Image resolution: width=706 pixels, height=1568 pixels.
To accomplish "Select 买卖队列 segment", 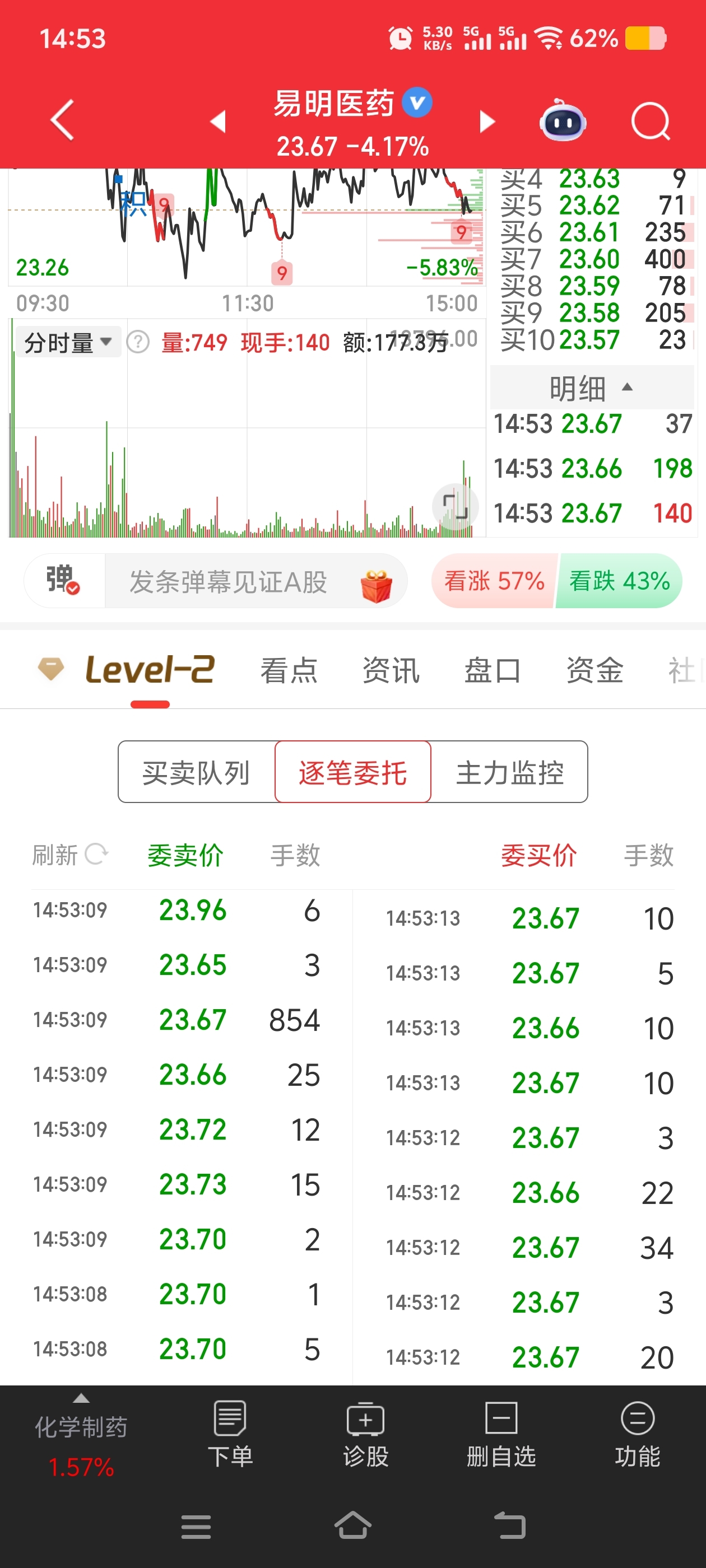I will pyautogui.click(x=196, y=772).
